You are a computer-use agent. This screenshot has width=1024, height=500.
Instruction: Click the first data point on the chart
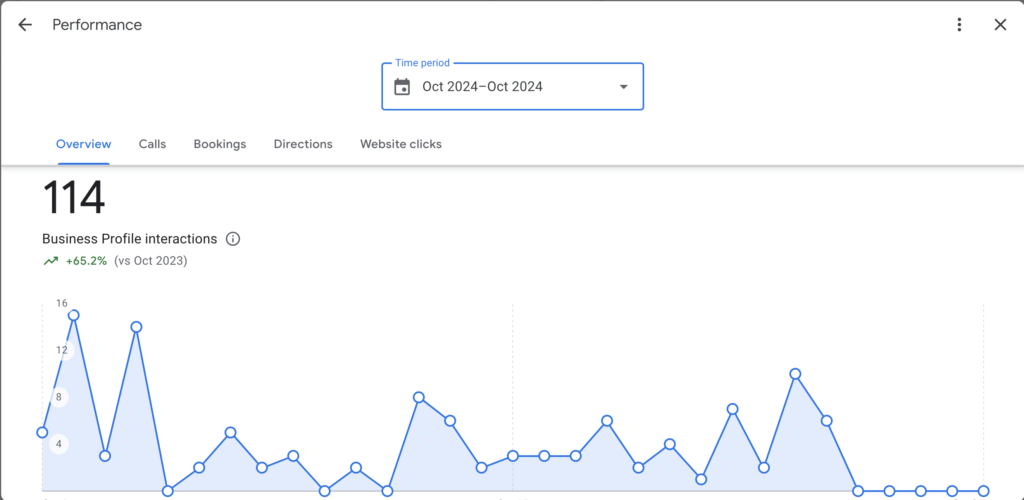(x=42, y=432)
